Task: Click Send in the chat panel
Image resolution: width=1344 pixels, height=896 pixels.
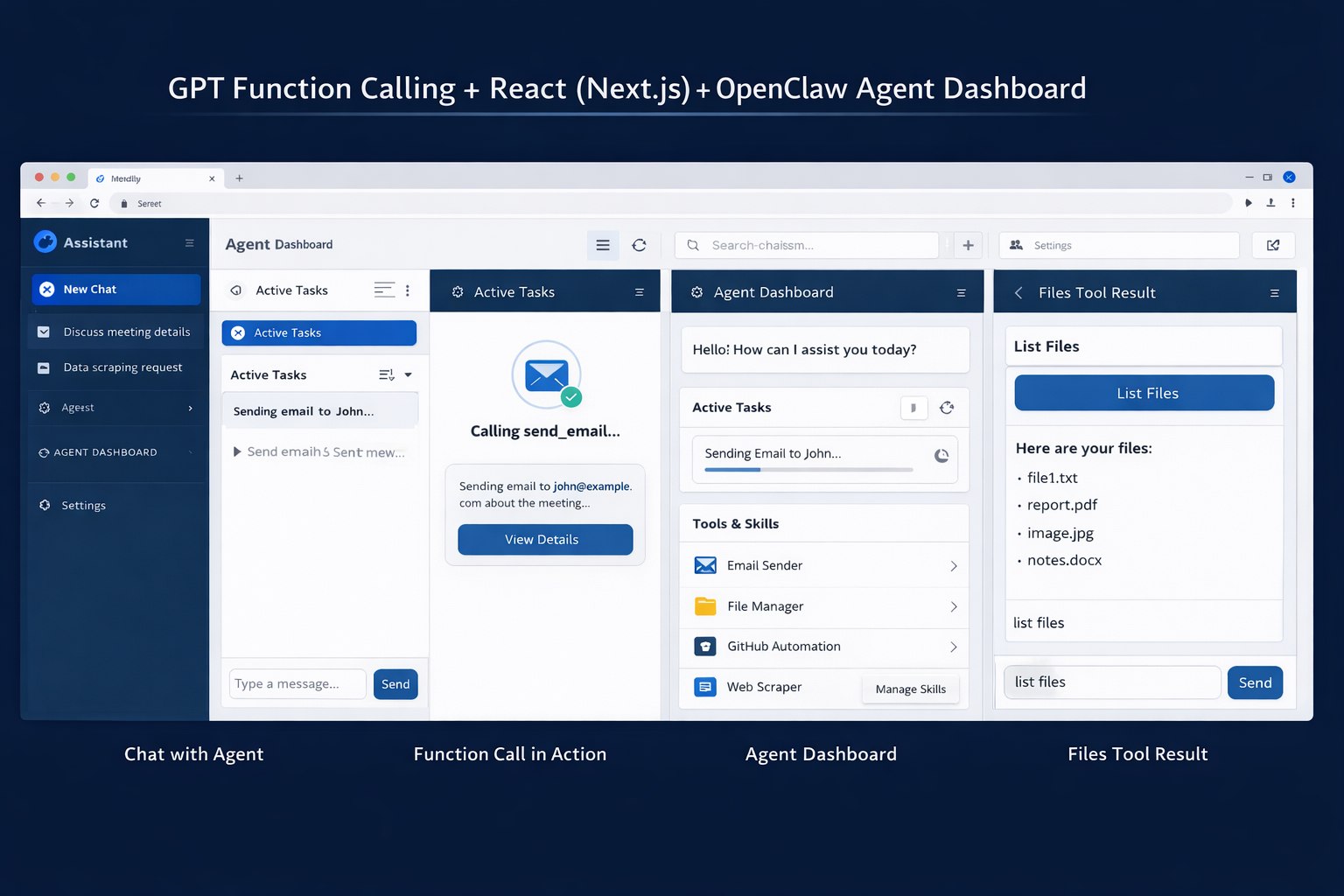Action: 395,684
